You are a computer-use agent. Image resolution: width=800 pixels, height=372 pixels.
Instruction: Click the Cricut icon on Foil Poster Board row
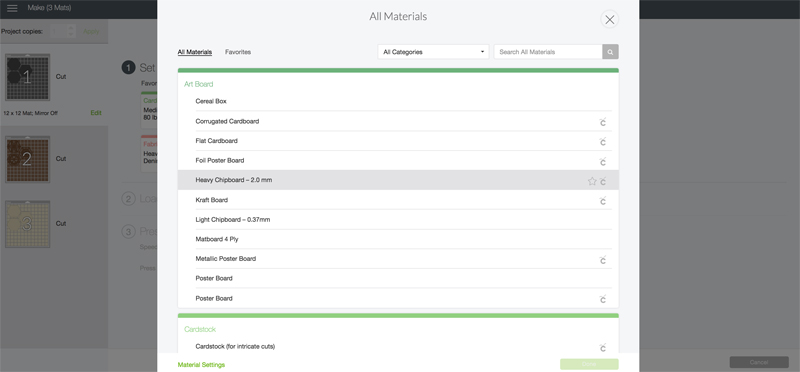tap(603, 161)
